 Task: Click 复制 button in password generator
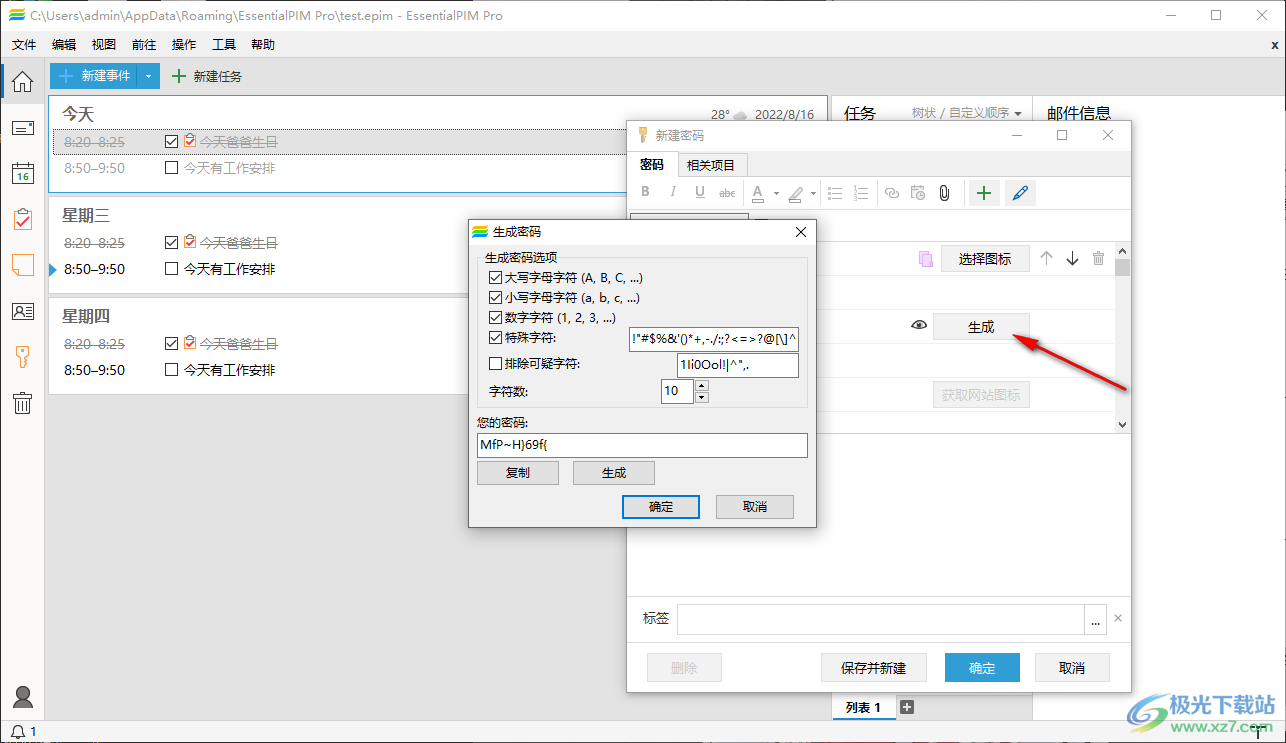[518, 473]
